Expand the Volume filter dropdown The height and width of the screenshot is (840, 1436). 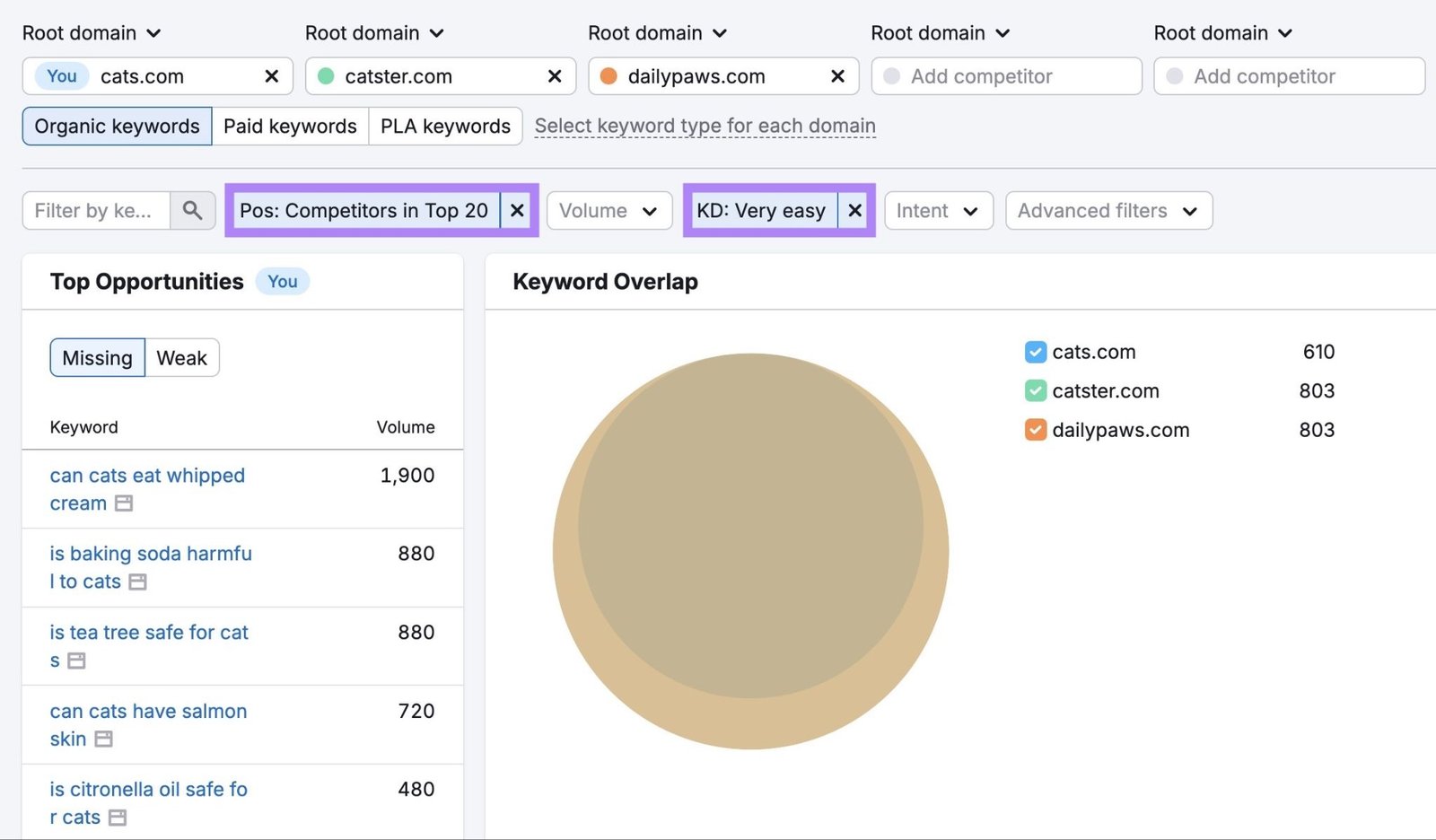[609, 210]
